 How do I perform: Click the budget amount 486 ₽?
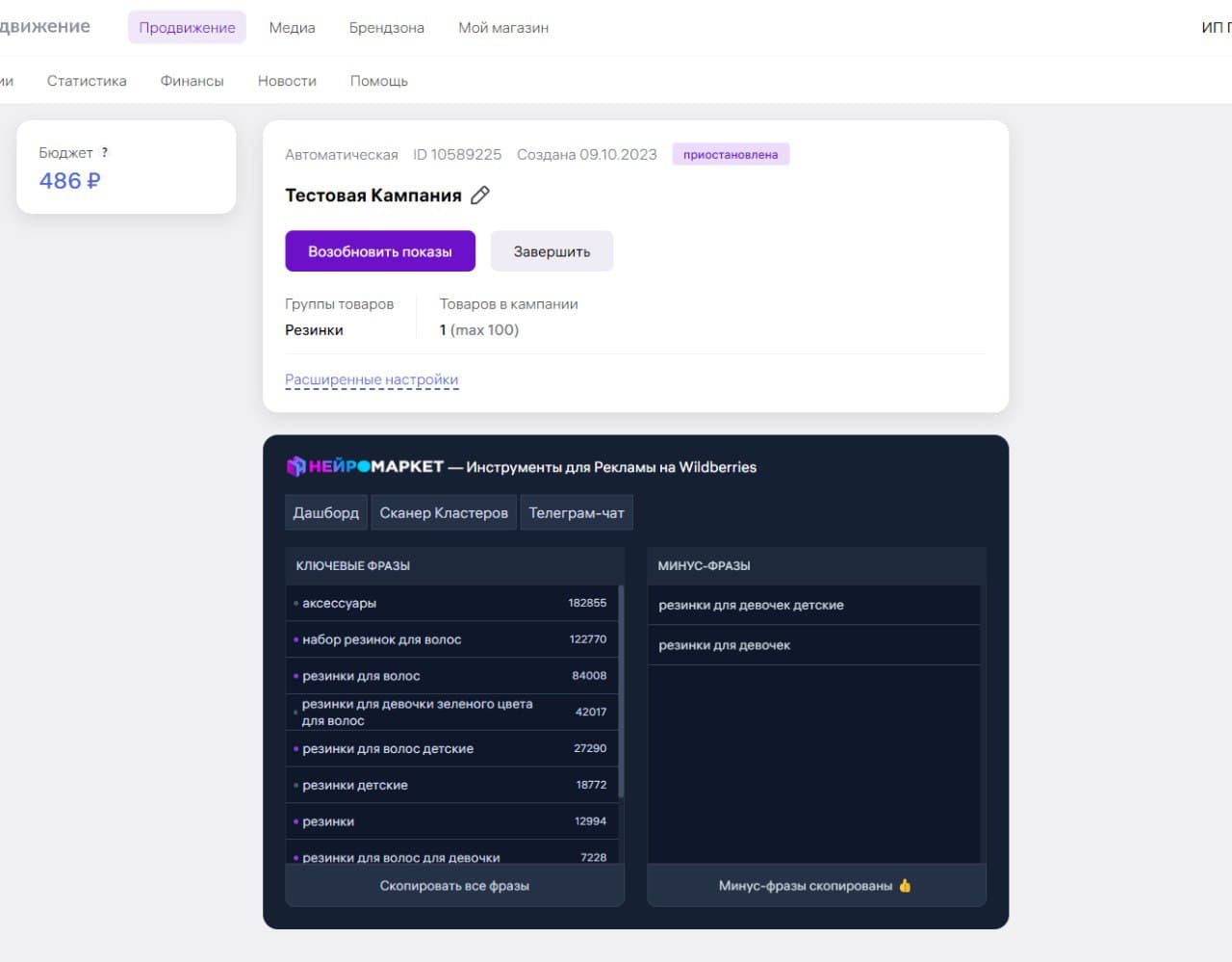[x=69, y=180]
